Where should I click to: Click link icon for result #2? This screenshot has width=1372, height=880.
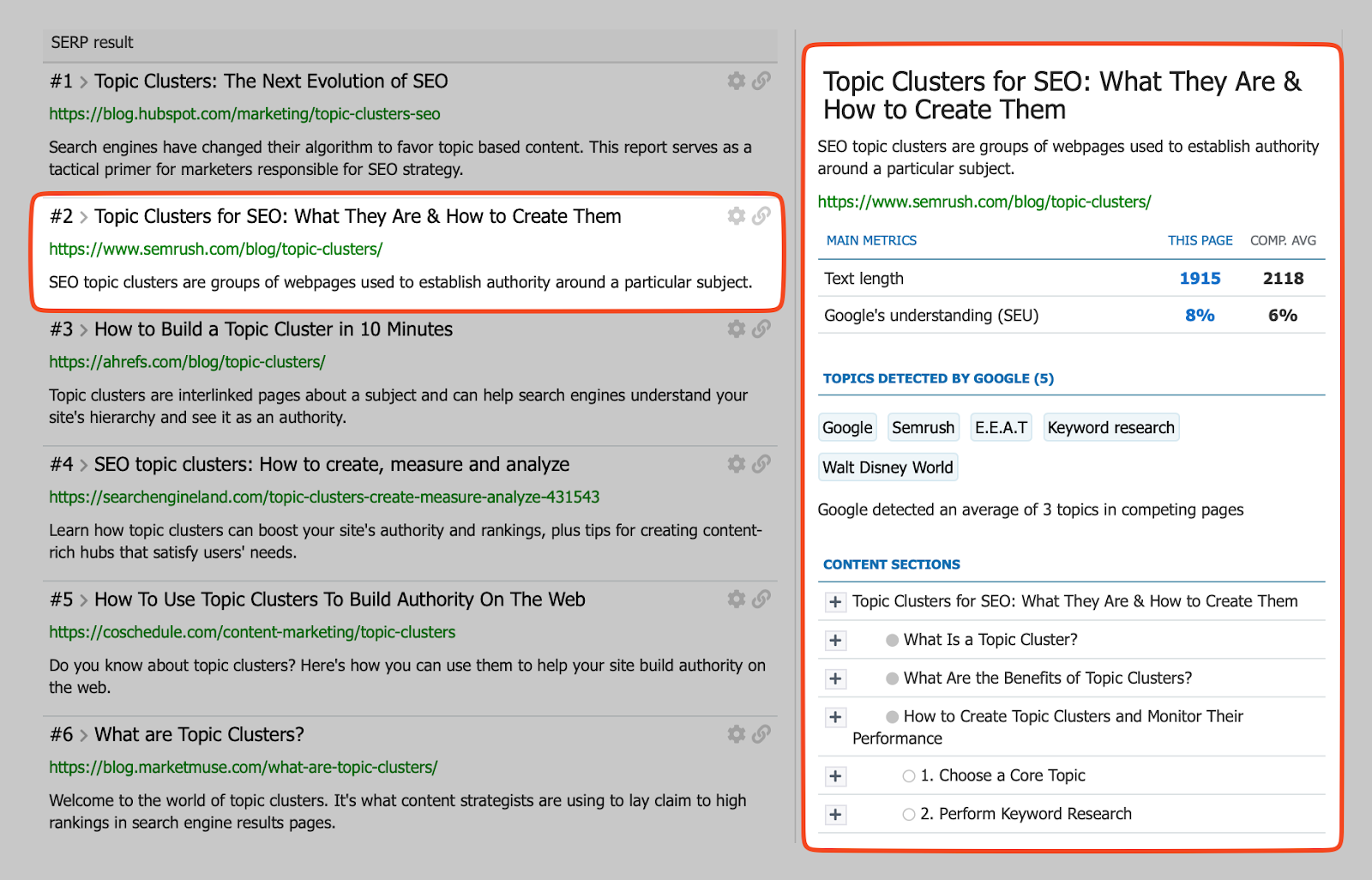(761, 215)
